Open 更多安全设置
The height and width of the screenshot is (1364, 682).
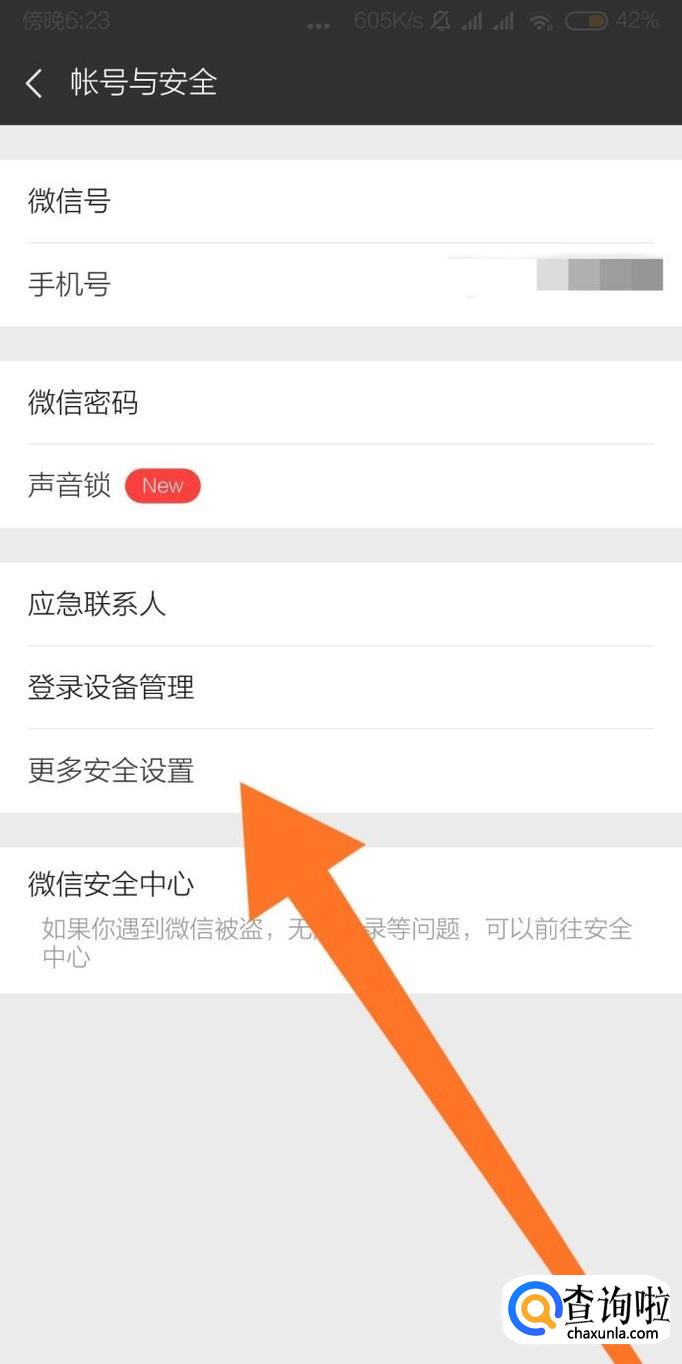tap(341, 771)
